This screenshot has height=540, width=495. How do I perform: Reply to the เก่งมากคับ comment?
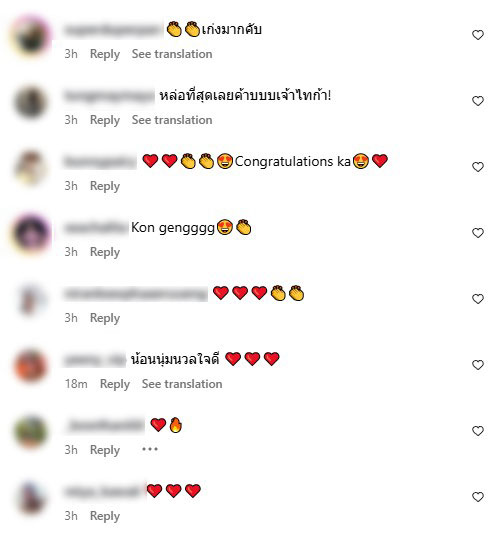(105, 54)
